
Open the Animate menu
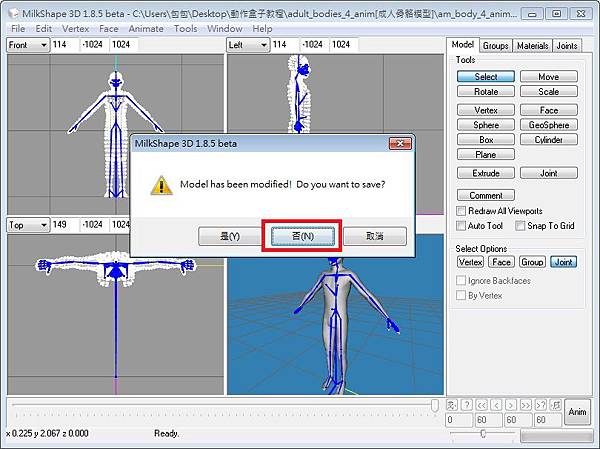coord(146,29)
